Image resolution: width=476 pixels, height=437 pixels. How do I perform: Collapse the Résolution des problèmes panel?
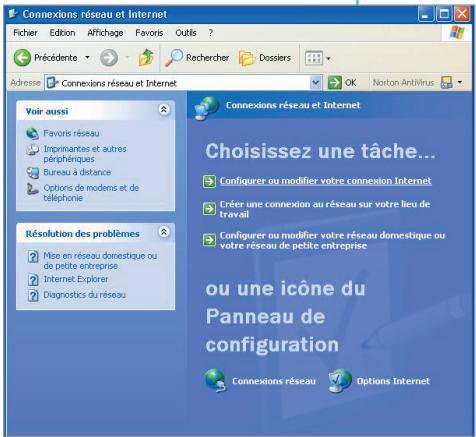tap(164, 232)
